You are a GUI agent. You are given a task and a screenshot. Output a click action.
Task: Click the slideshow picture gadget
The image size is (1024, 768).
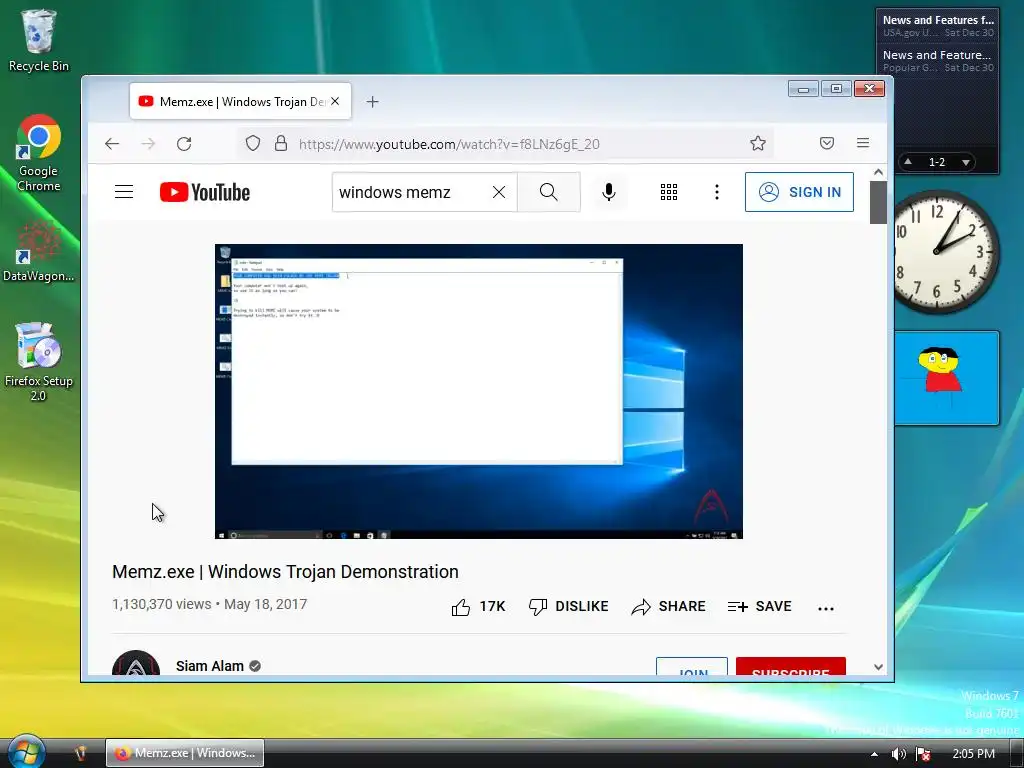coord(946,378)
